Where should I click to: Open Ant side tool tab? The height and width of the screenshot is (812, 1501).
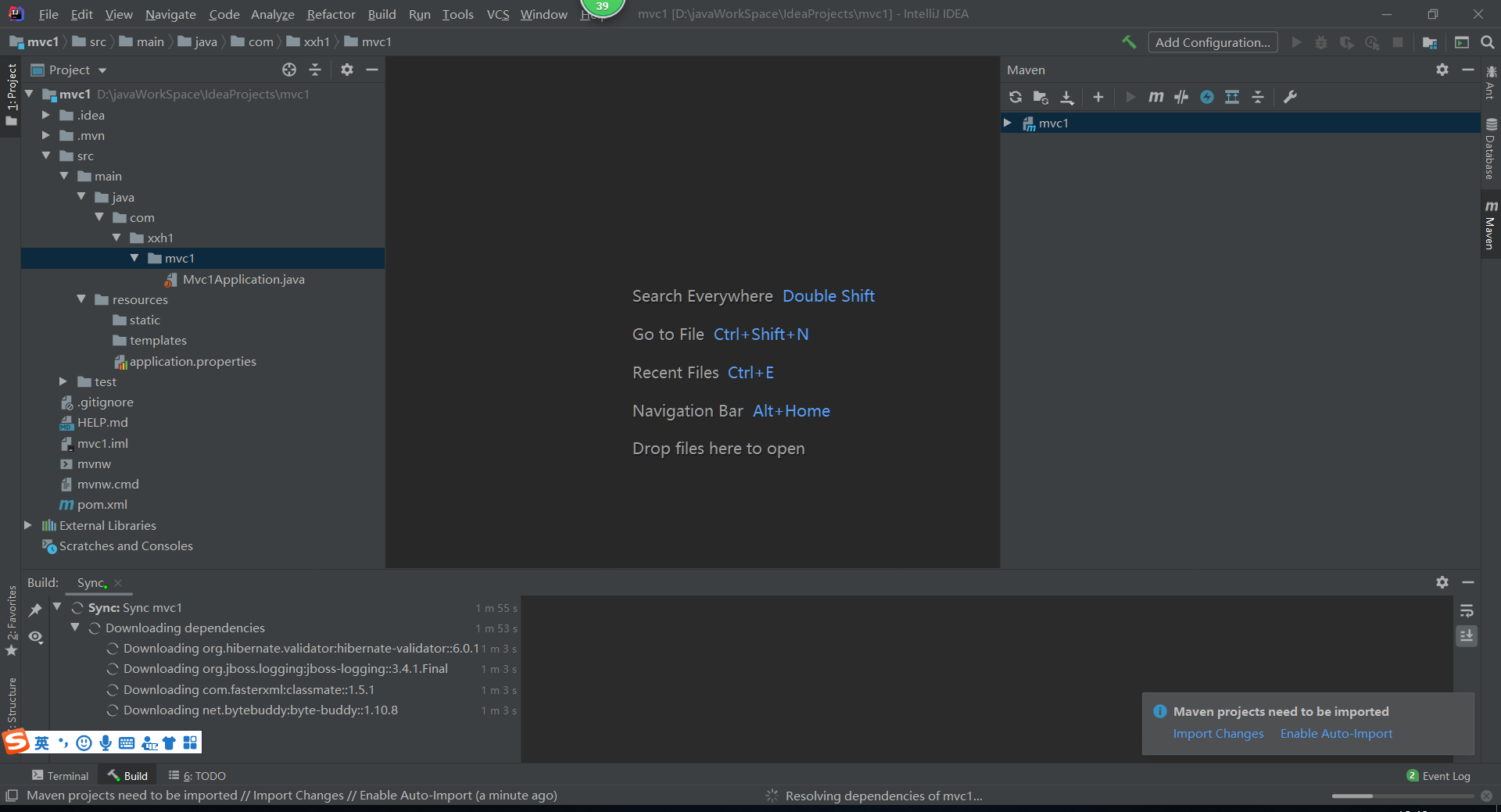click(x=1491, y=82)
